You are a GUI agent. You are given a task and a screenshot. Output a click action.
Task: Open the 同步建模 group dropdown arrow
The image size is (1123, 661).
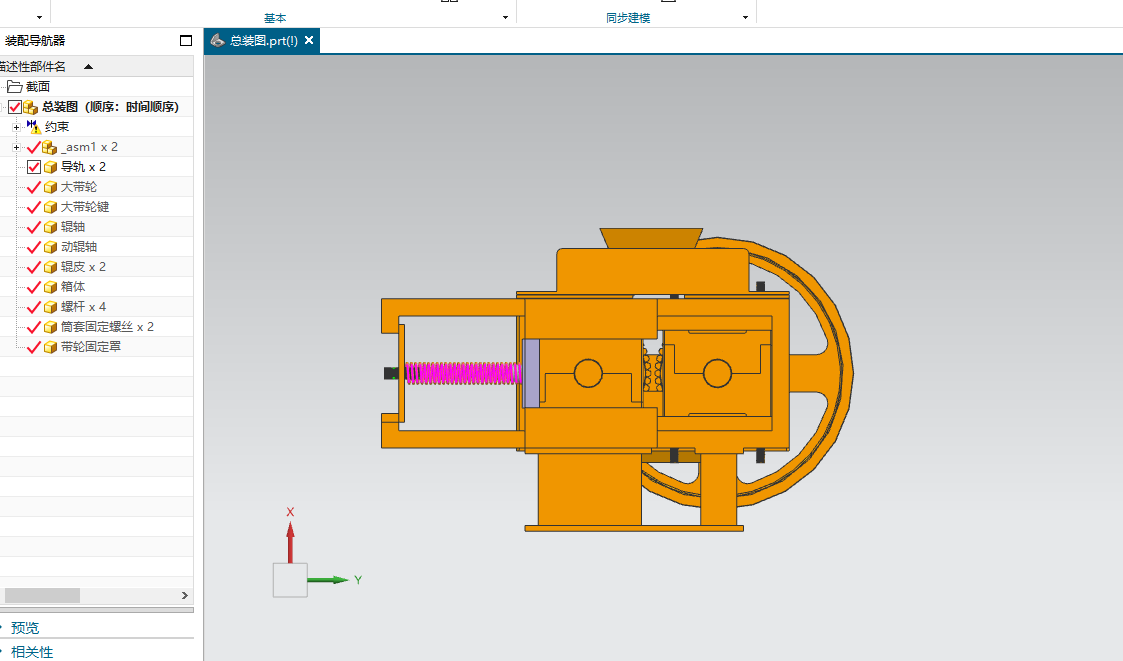point(746,18)
